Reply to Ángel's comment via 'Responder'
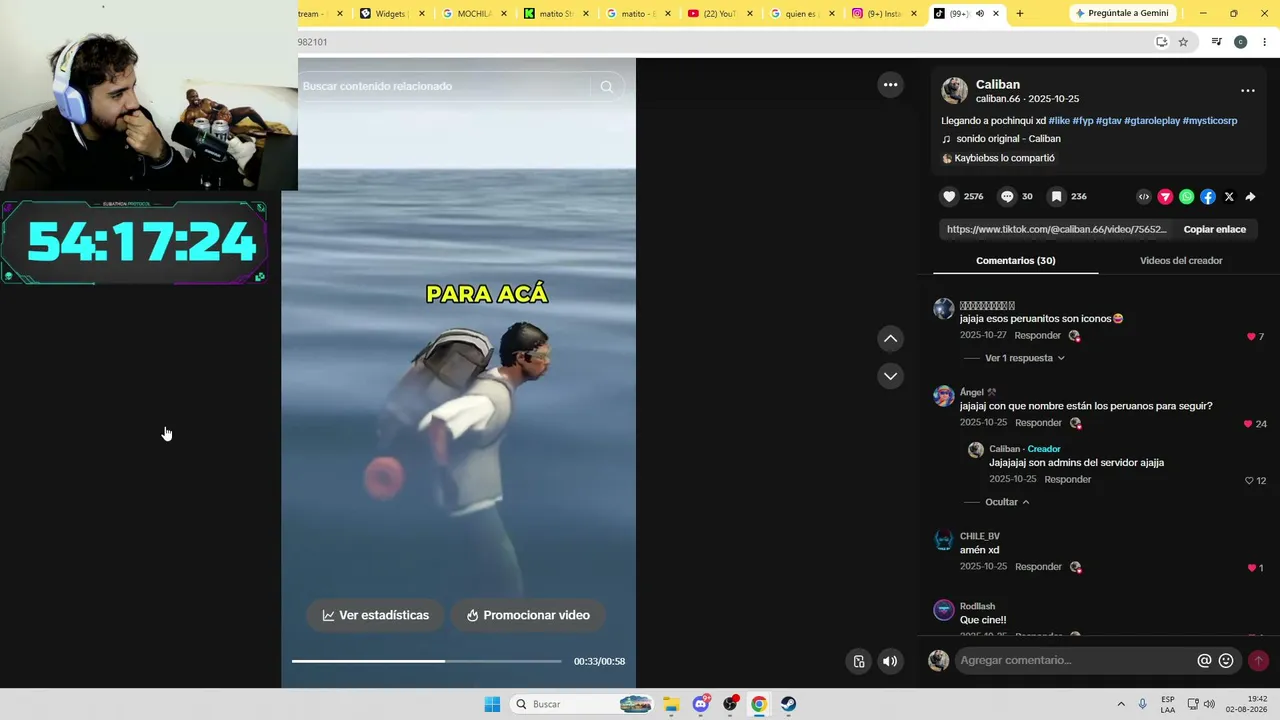 point(1038,423)
